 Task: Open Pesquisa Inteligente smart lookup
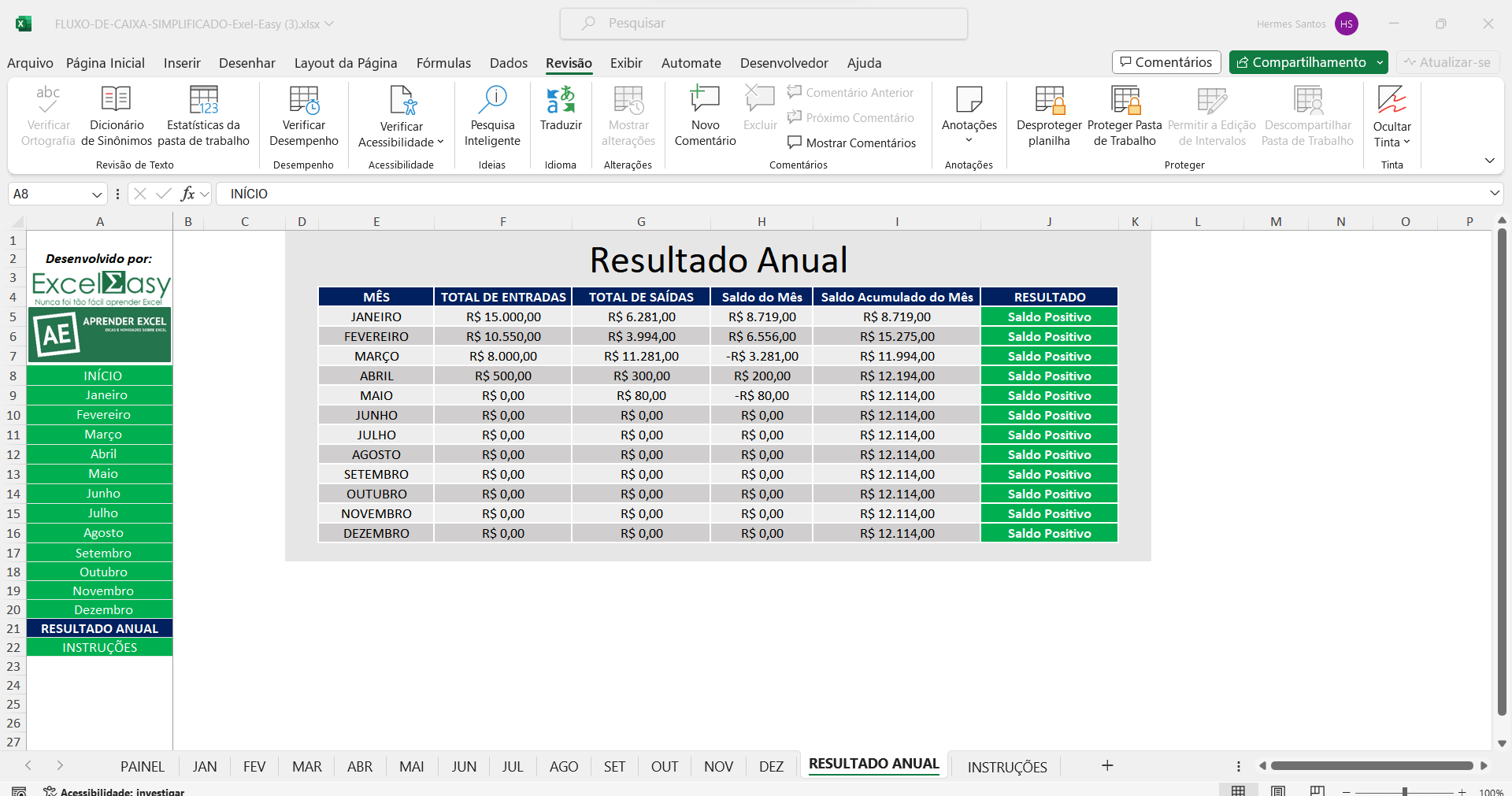point(492,101)
